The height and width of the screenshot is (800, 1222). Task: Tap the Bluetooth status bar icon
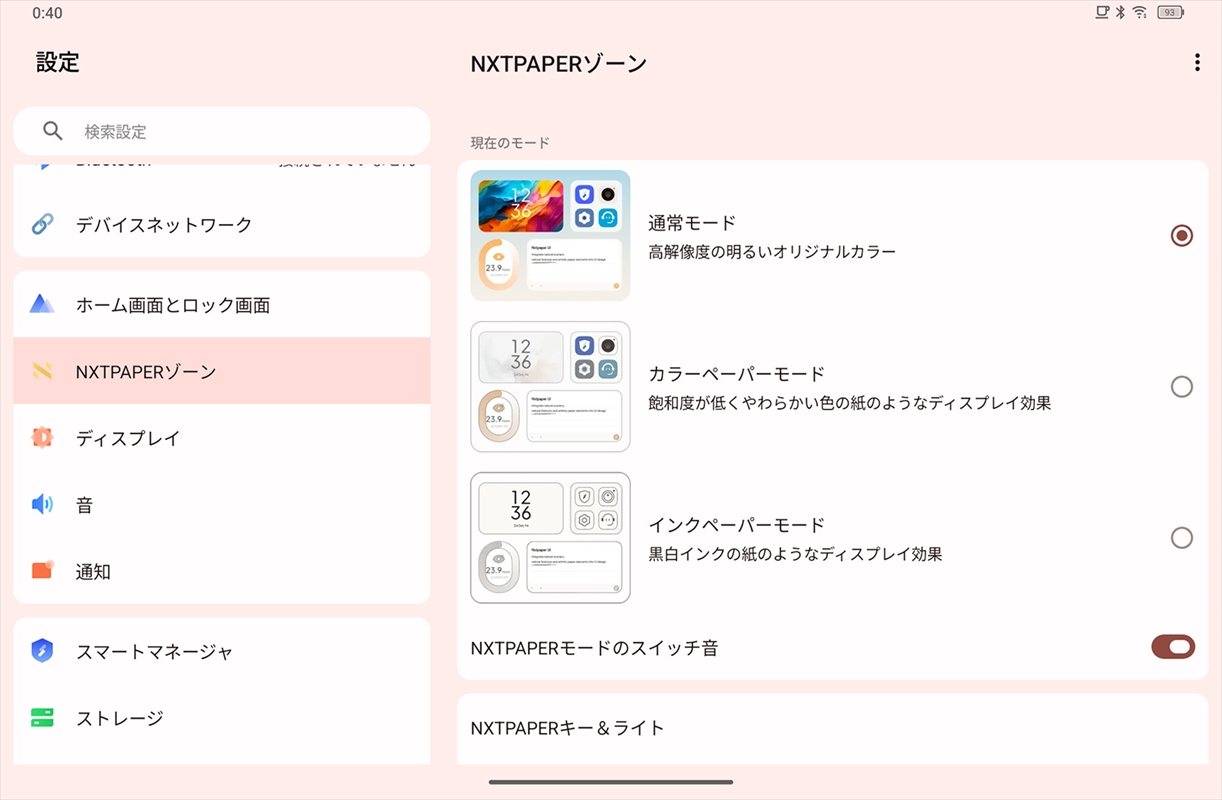1120,13
